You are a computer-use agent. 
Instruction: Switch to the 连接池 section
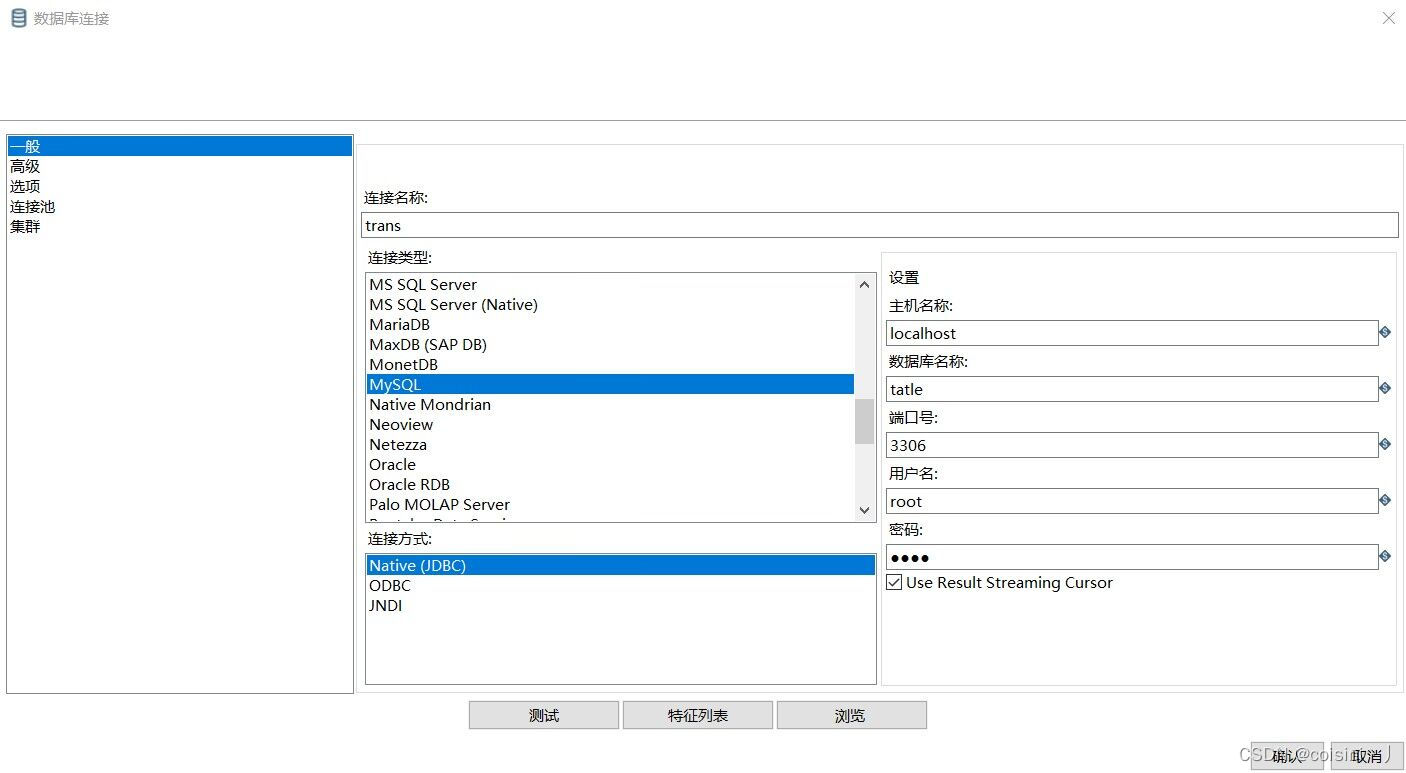click(32, 206)
